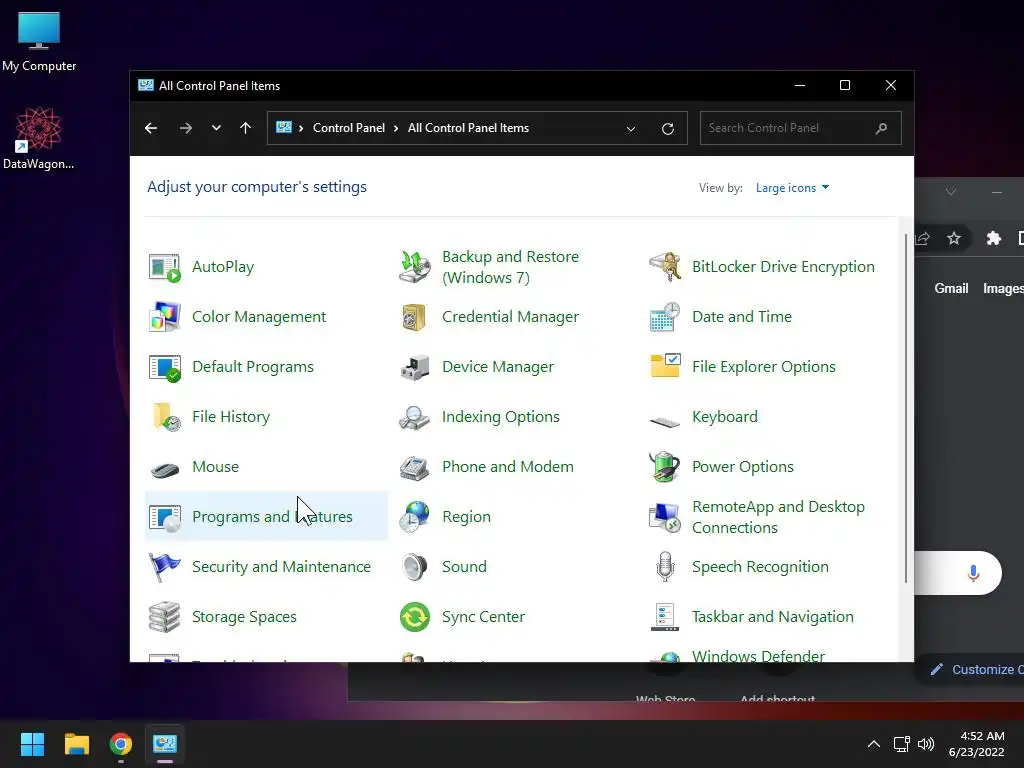
Task: Go up one level with Up arrow
Action: [246, 128]
